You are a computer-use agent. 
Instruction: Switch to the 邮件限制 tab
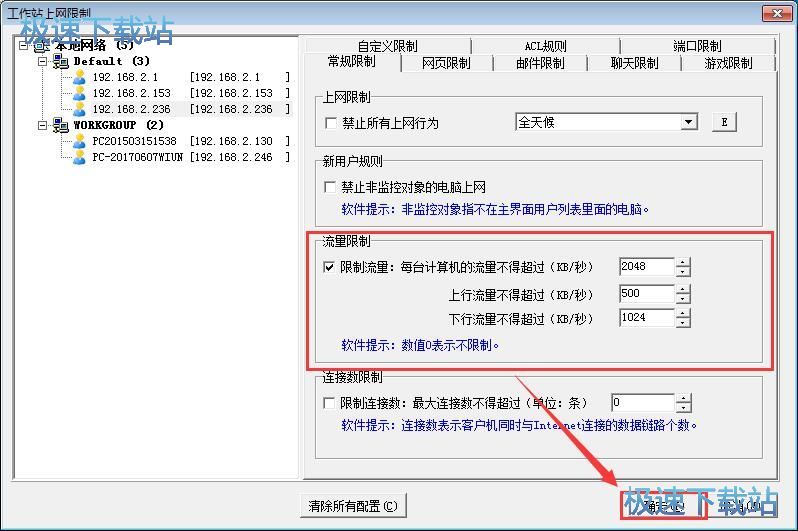click(x=540, y=63)
